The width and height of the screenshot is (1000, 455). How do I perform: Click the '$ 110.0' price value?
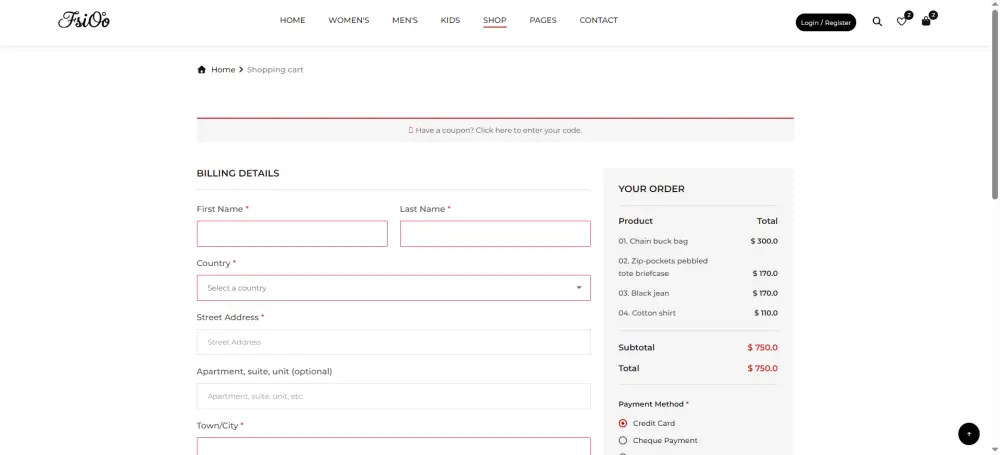(766, 313)
